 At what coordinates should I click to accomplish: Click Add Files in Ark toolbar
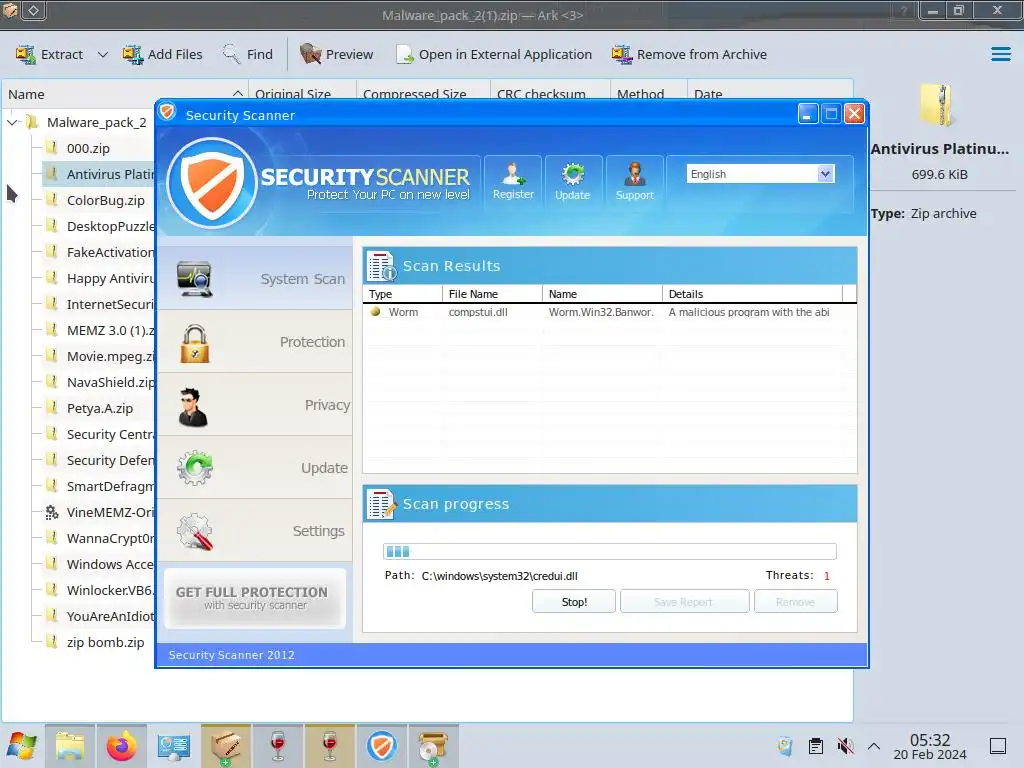coord(163,54)
